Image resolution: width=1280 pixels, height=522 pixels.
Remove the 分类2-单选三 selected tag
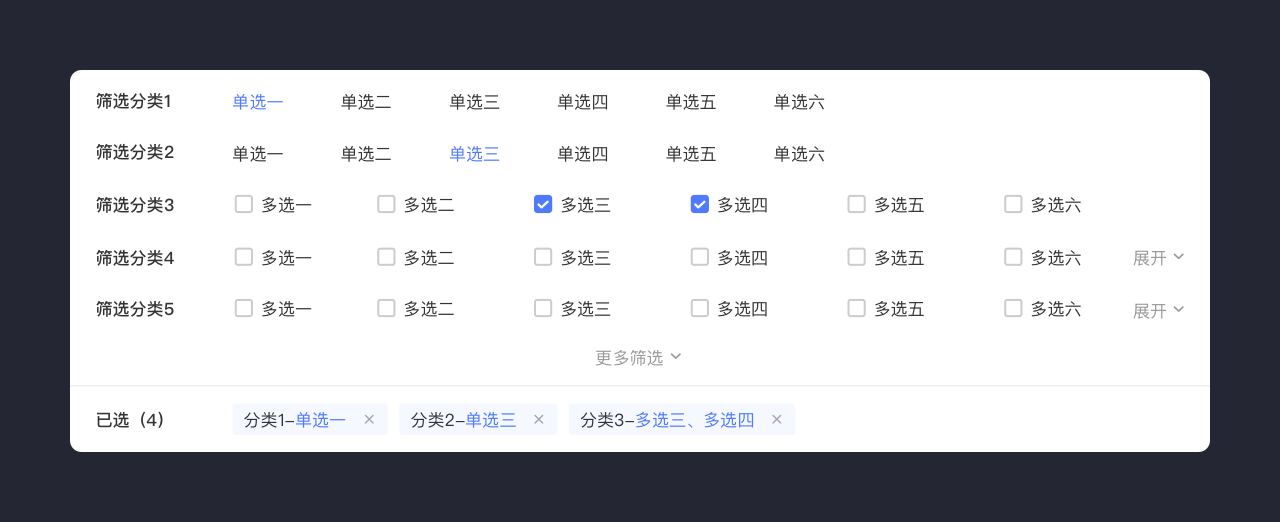(539, 420)
